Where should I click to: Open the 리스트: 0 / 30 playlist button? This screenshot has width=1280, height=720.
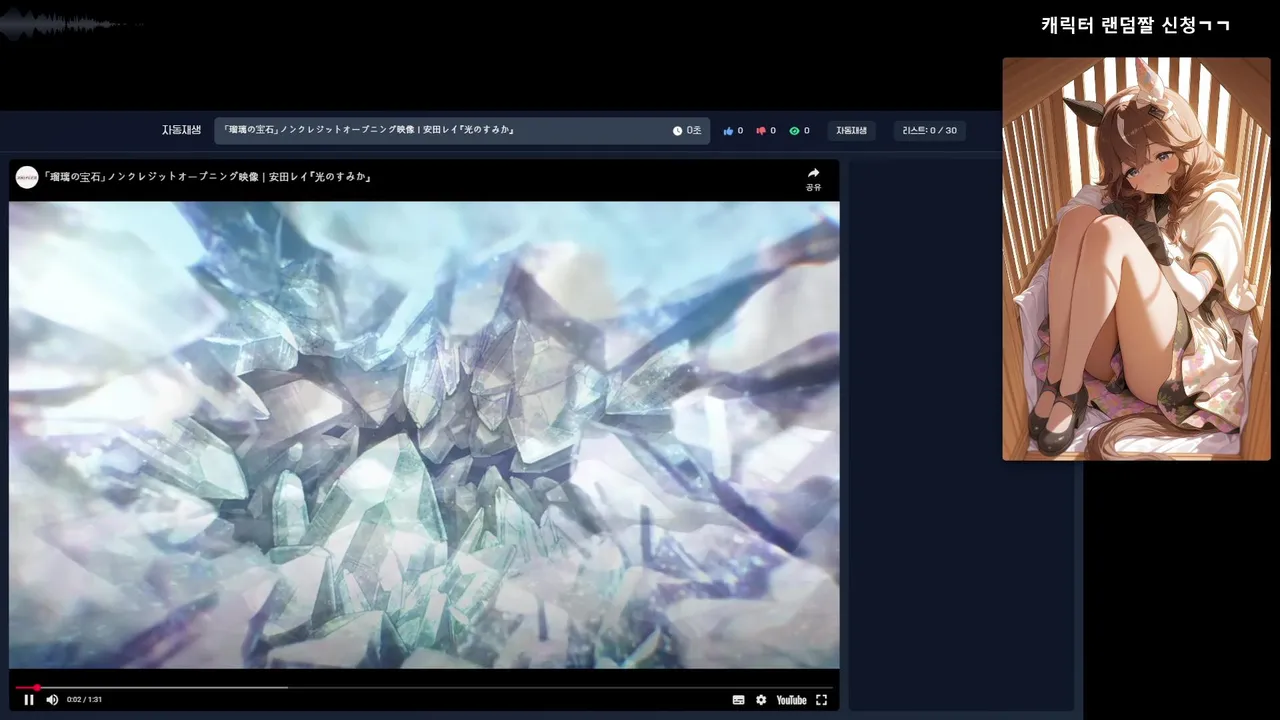(x=930, y=131)
